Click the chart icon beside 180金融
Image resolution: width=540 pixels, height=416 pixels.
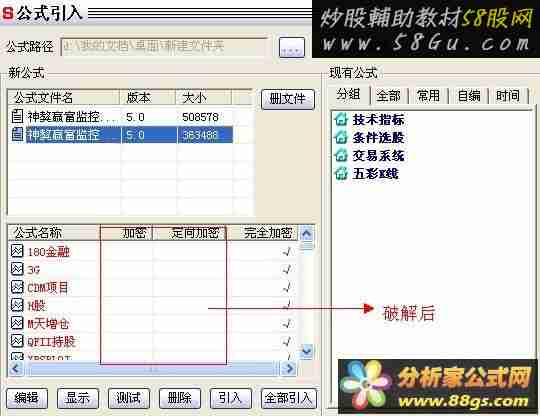click(17, 251)
